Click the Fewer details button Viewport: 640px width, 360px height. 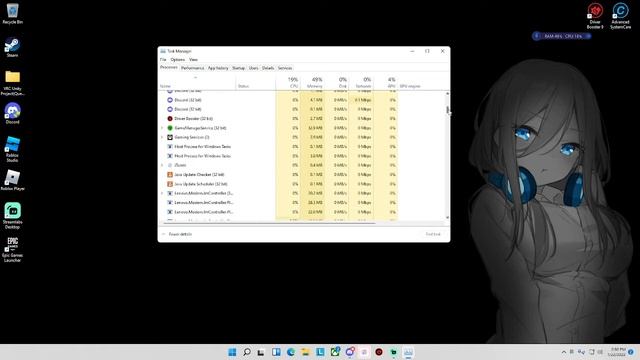[177, 234]
